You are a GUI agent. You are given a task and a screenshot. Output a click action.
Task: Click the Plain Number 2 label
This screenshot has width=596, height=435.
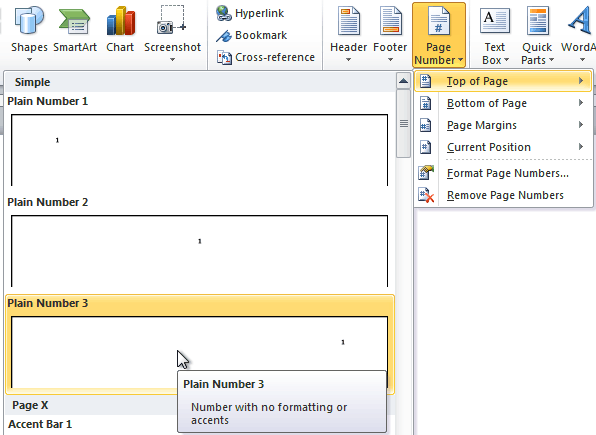pyautogui.click(x=48, y=202)
